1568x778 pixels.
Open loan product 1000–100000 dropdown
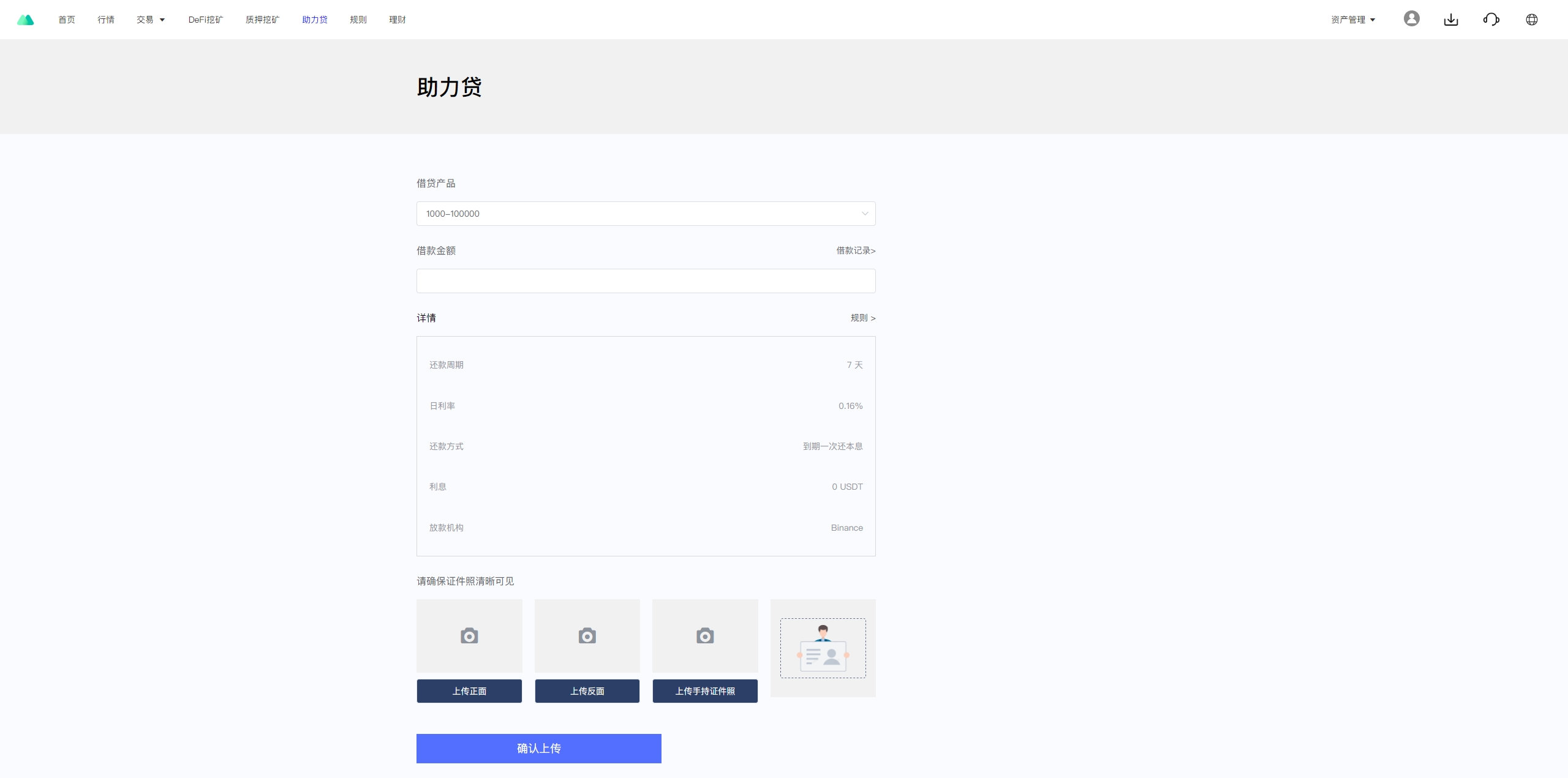click(x=646, y=214)
